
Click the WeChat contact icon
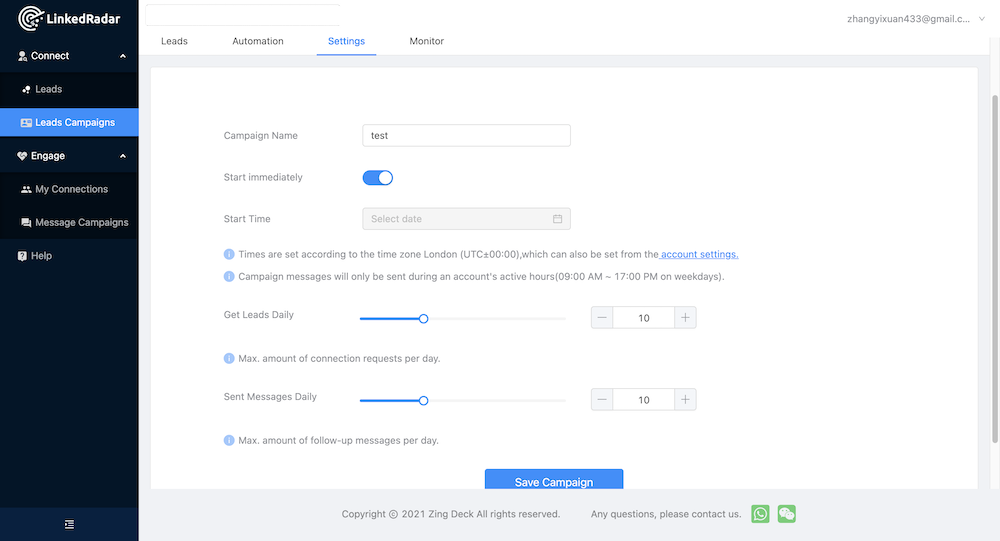pyautogui.click(x=786, y=514)
